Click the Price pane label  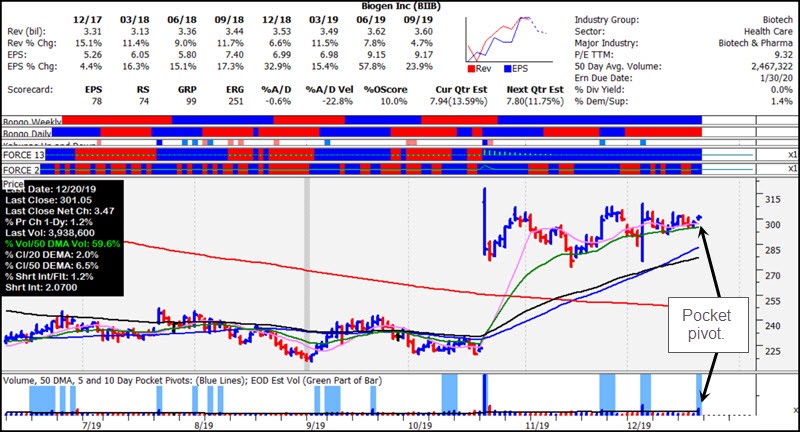point(13,184)
